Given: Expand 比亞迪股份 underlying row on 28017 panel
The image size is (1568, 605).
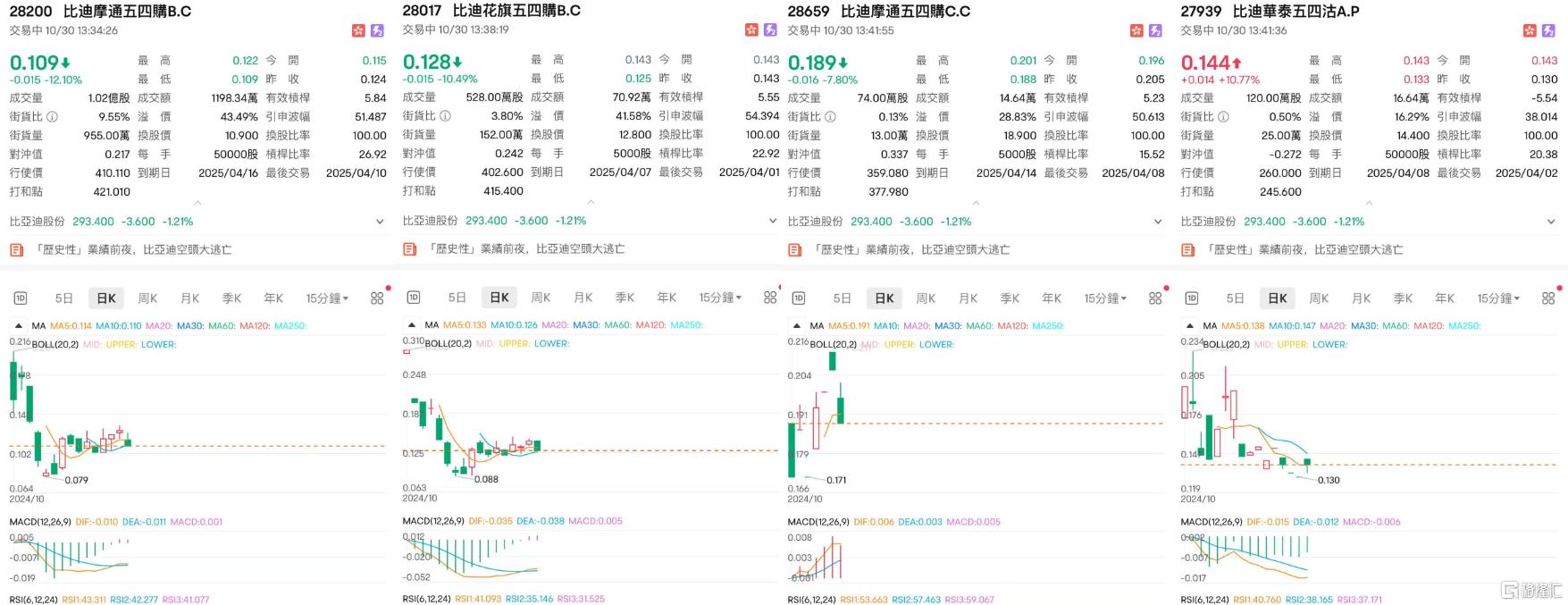Looking at the screenshot, I should (773, 221).
